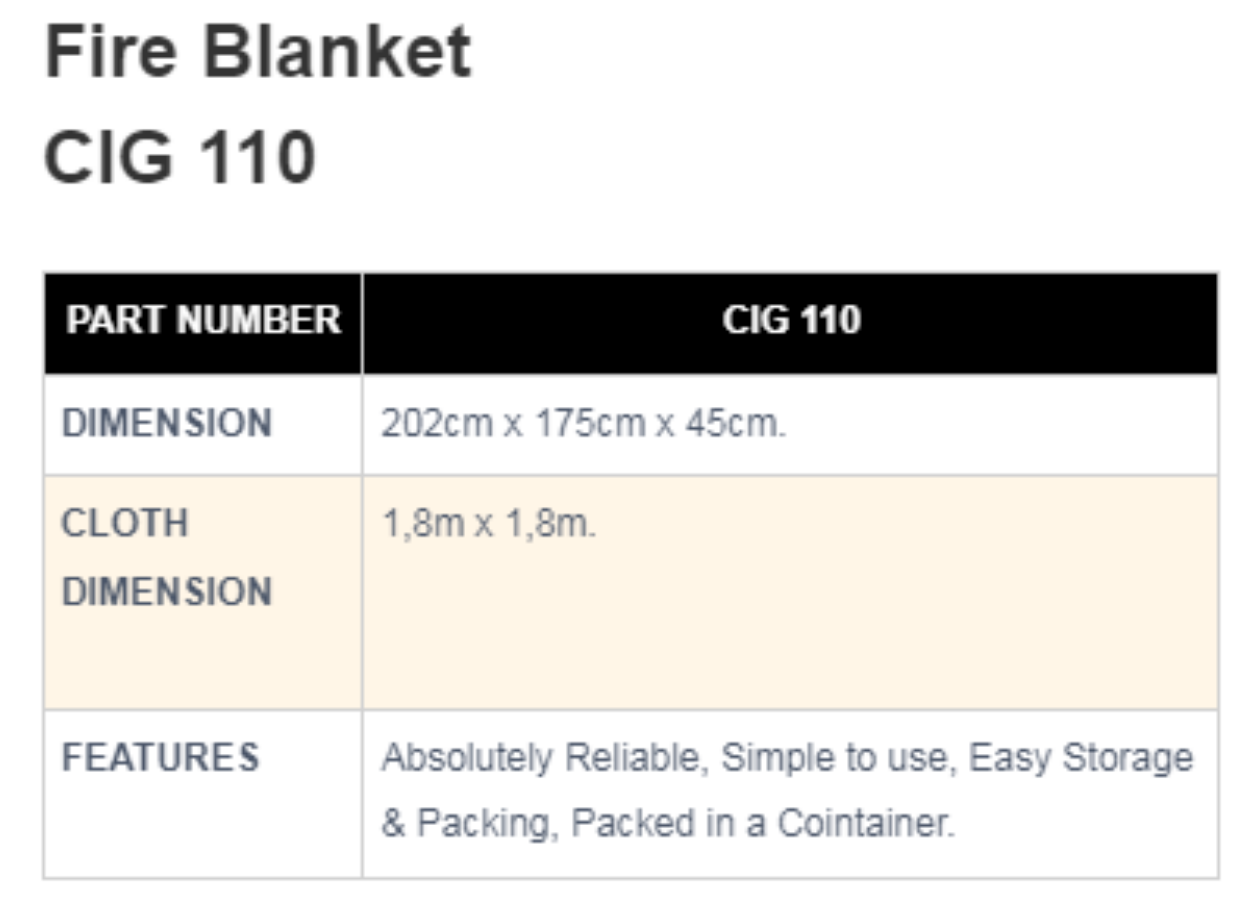The height and width of the screenshot is (902, 1259).
Task: Click the DIMENSION label in the second row
Action: (x=167, y=423)
